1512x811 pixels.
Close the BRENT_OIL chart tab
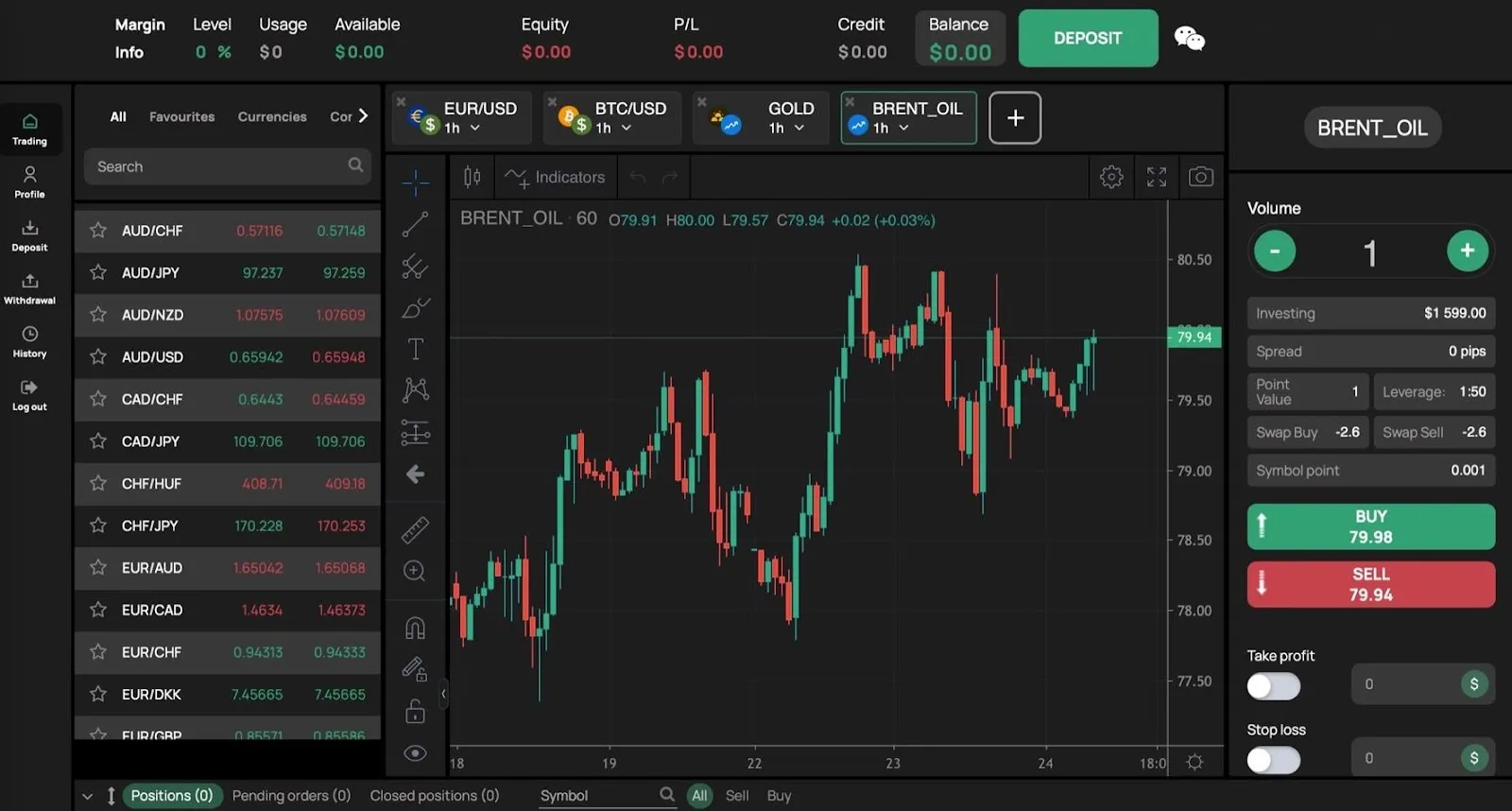coord(850,102)
